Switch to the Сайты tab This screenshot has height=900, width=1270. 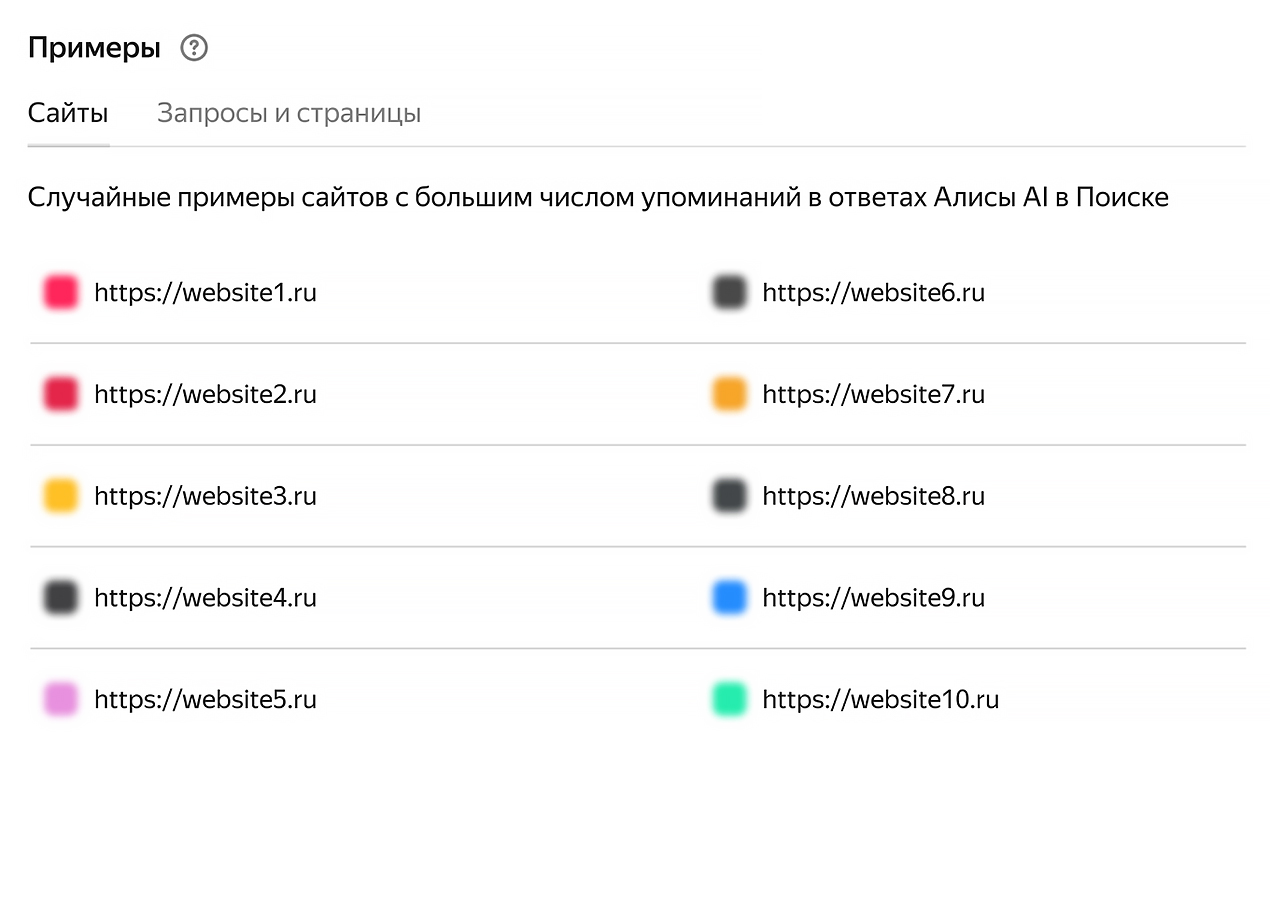[x=68, y=113]
